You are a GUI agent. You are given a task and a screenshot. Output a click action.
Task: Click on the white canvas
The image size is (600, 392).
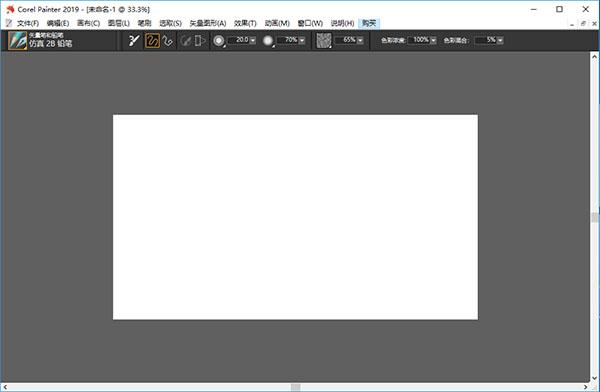tap(295, 217)
